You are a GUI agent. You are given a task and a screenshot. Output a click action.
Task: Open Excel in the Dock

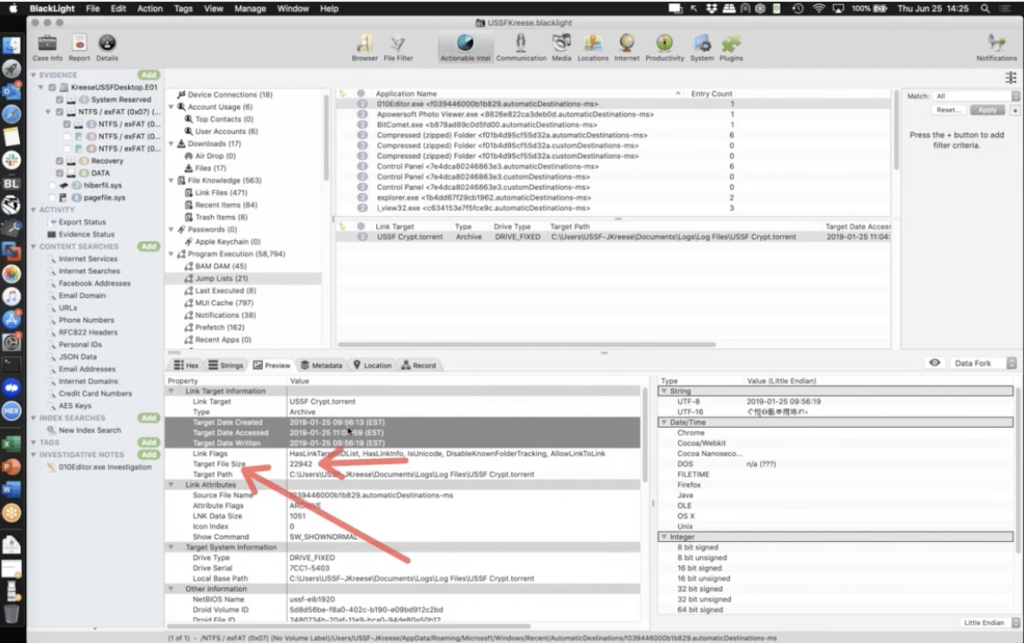11,444
